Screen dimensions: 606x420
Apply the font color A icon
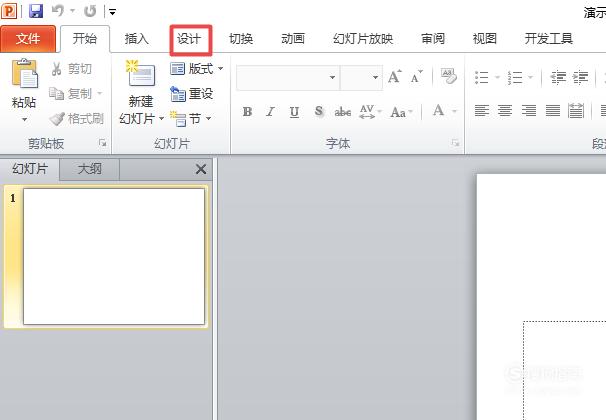coord(438,111)
